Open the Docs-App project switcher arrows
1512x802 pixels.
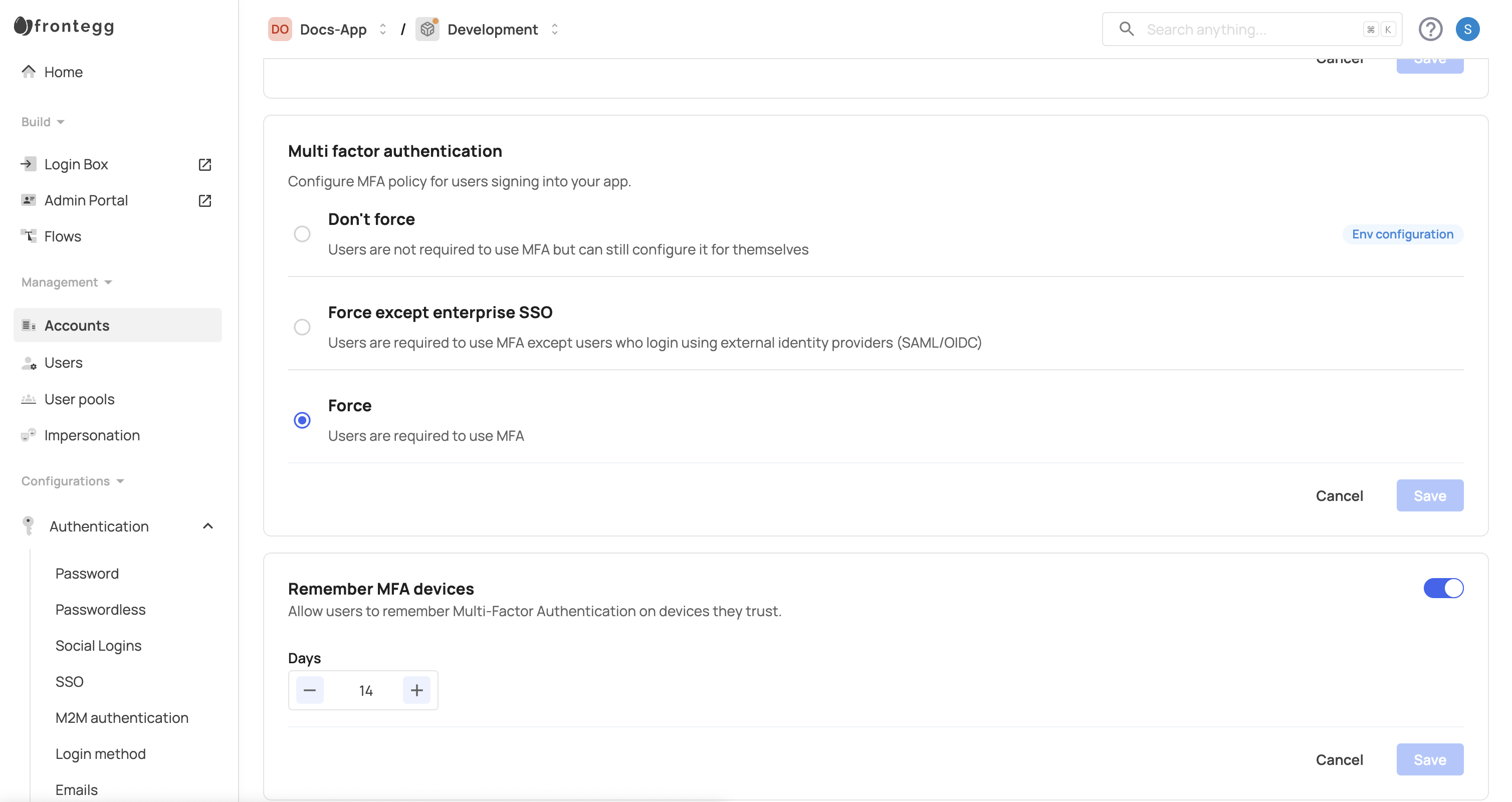(383, 30)
